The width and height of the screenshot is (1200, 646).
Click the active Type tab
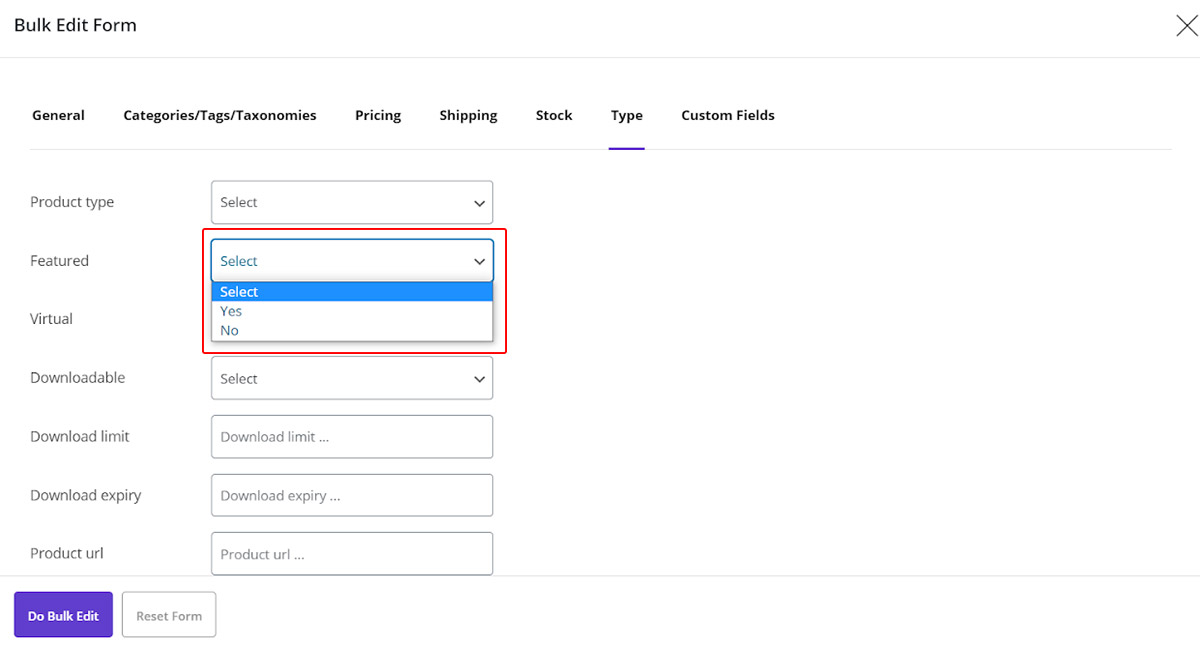pyautogui.click(x=626, y=115)
